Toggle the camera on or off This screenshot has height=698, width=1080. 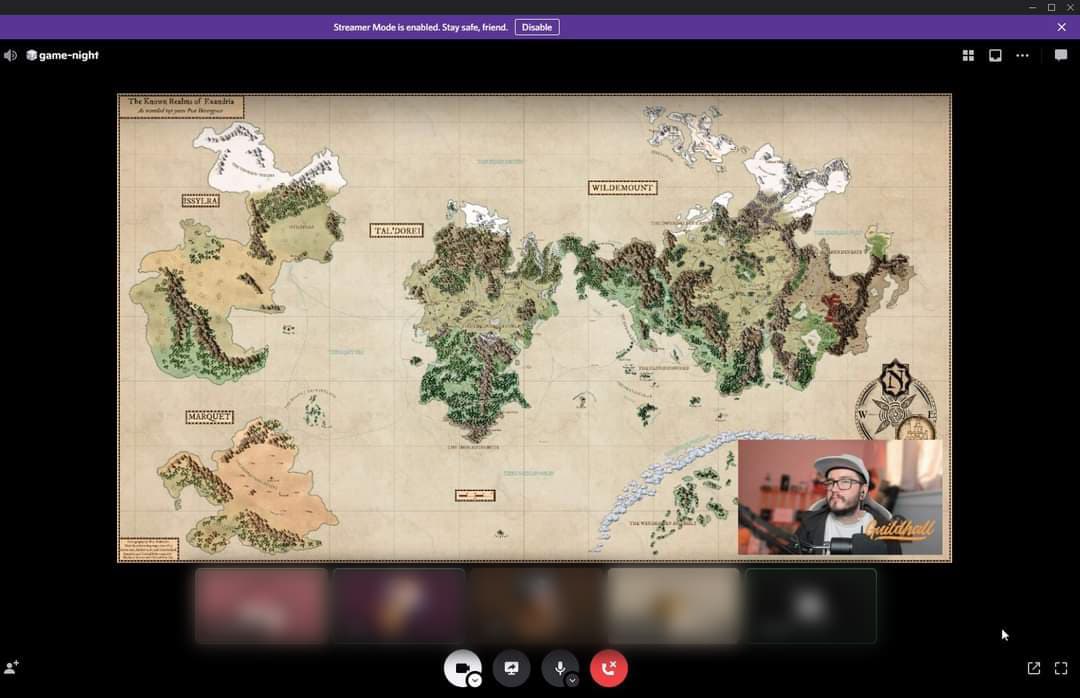coord(462,668)
